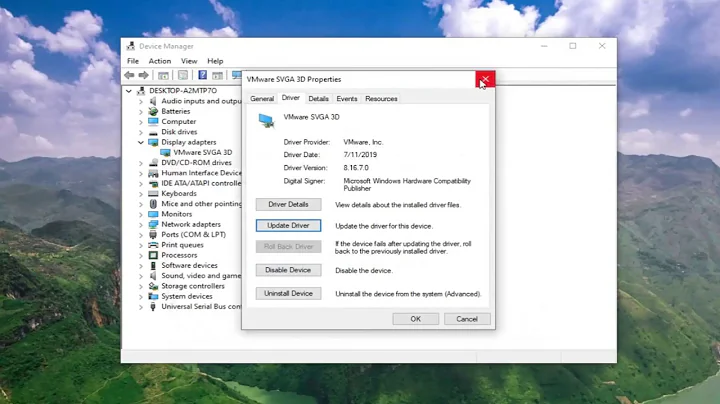Screen dimensions: 720x404
Task: Confirm the dialog with OK
Action: coord(416,319)
